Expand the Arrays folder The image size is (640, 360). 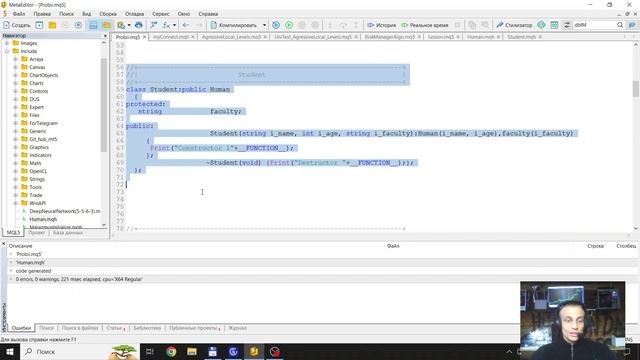pos(16,59)
